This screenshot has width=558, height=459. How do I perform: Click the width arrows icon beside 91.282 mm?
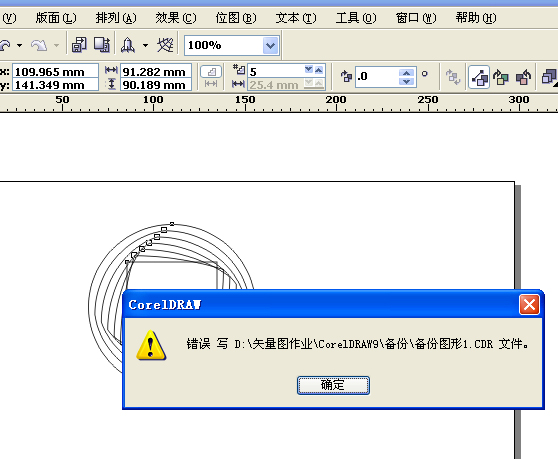pyautogui.click(x=111, y=70)
